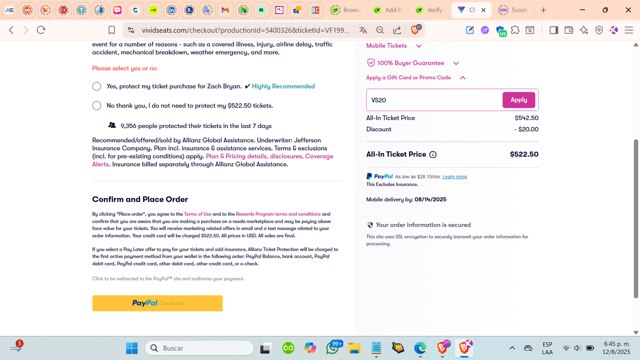This screenshot has width=640, height=360.
Task: Open the Windows Start menu
Action: point(132,348)
